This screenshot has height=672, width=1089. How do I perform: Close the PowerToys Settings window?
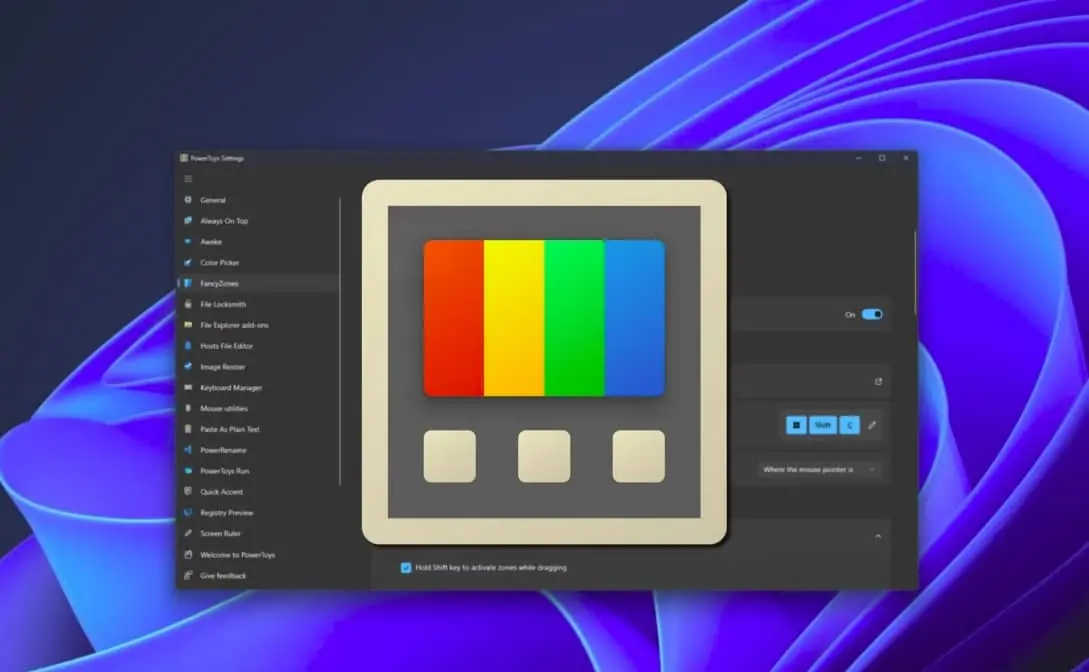(x=906, y=158)
